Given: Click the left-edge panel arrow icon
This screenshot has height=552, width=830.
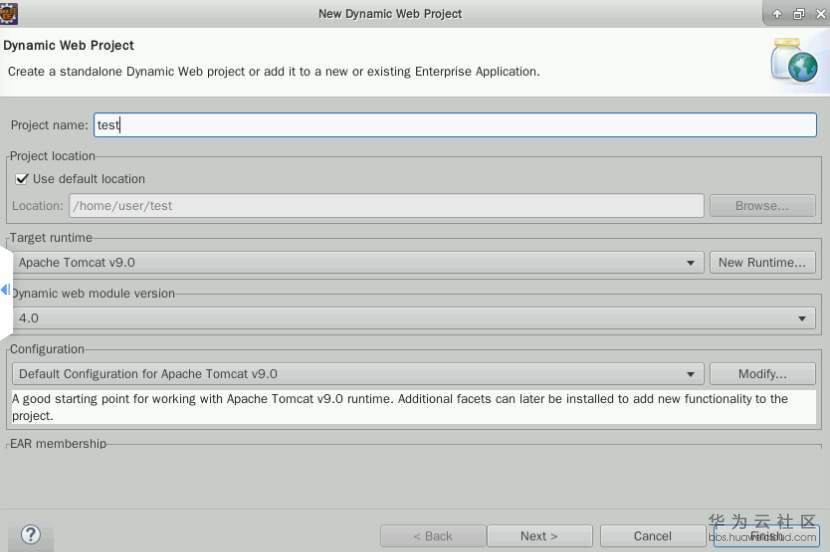Looking at the screenshot, I should click(x=5, y=289).
